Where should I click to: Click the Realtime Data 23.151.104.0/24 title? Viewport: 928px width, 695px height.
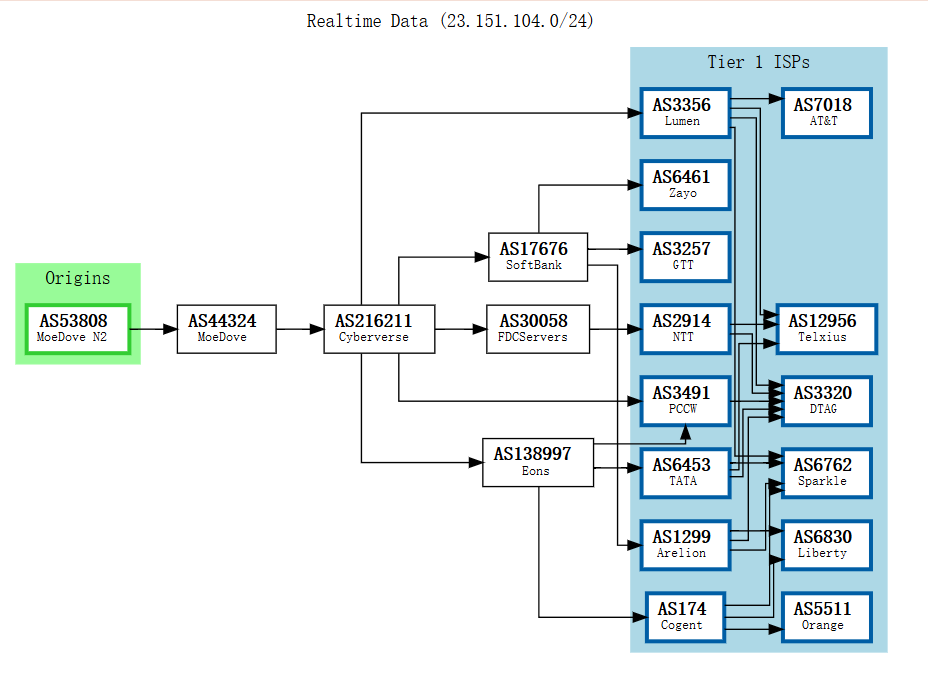pos(450,21)
